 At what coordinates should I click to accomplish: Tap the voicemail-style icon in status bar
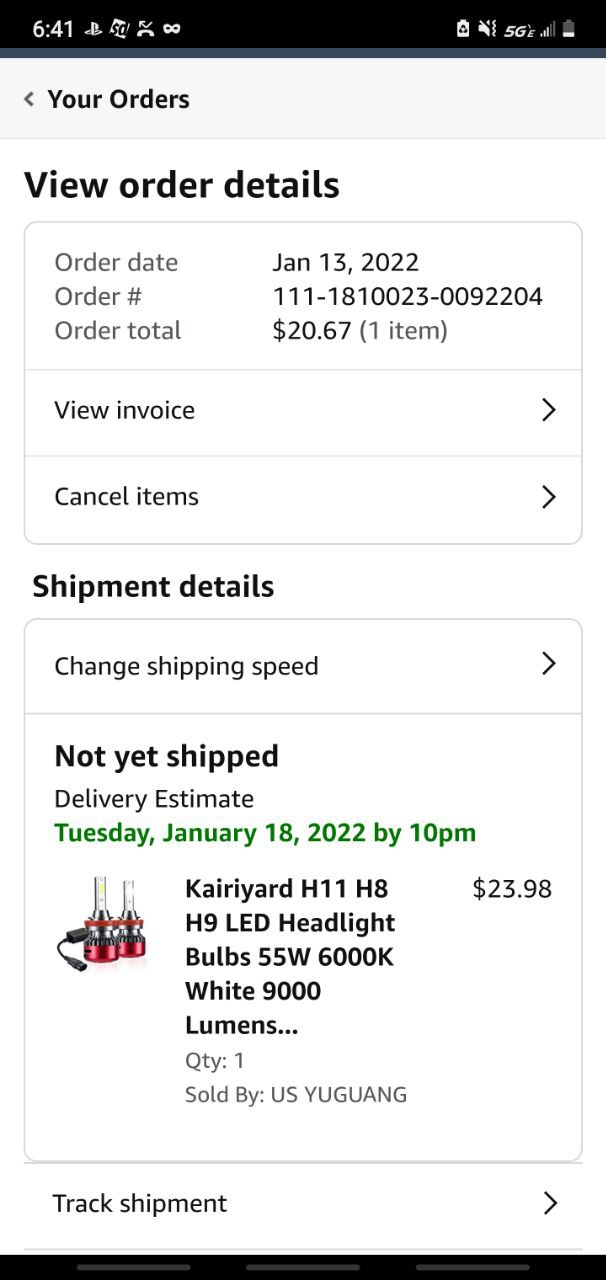172,29
